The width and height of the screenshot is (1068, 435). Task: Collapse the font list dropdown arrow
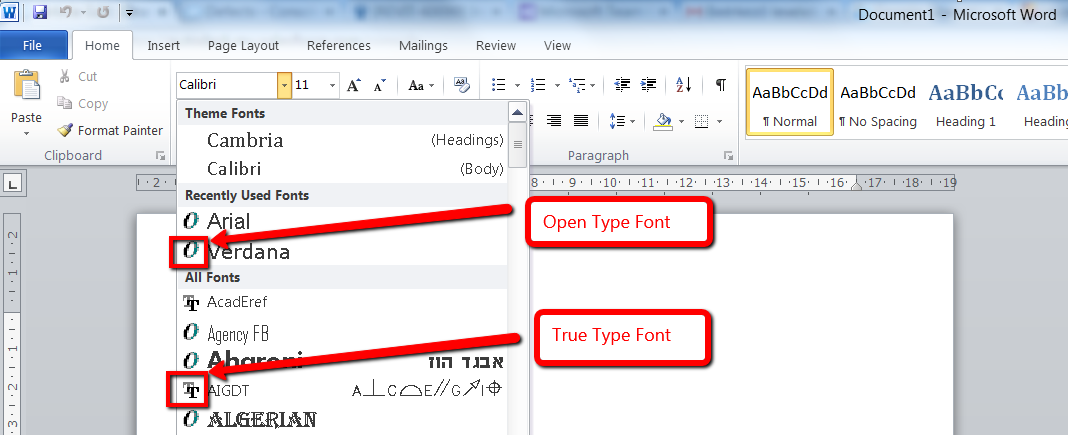pos(285,85)
